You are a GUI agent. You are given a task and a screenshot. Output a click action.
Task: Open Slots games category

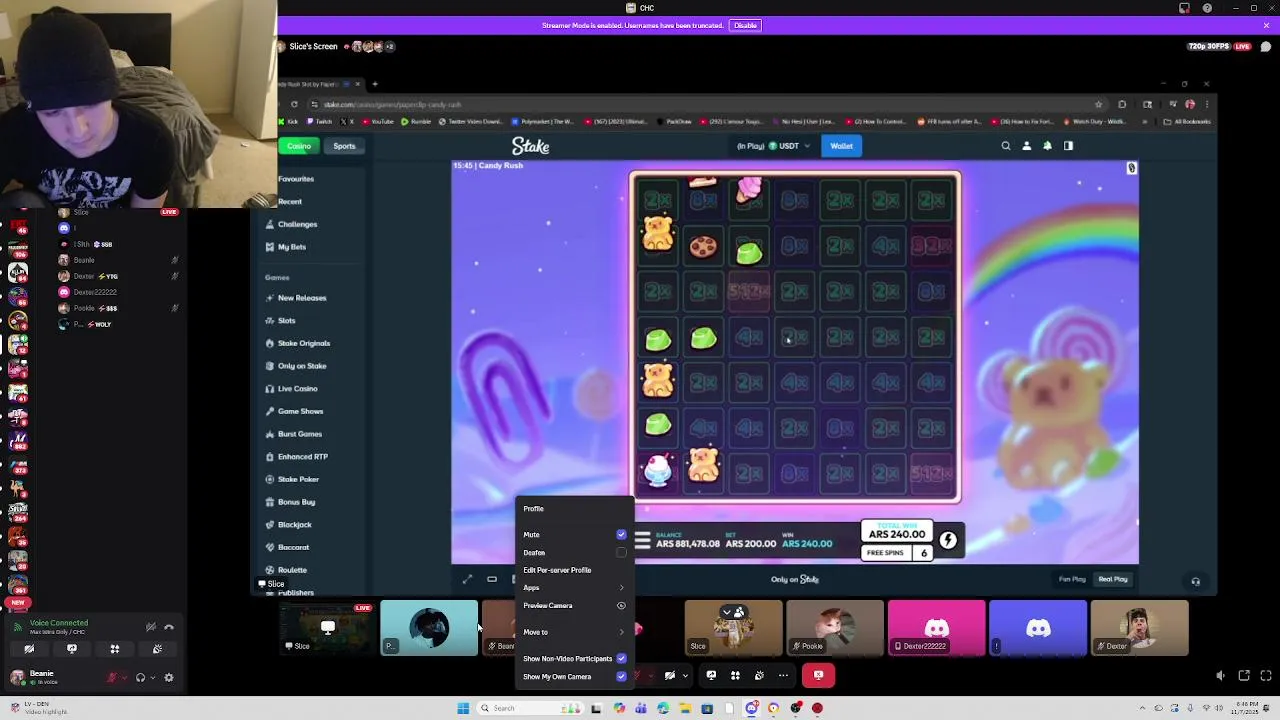pyautogui.click(x=286, y=321)
